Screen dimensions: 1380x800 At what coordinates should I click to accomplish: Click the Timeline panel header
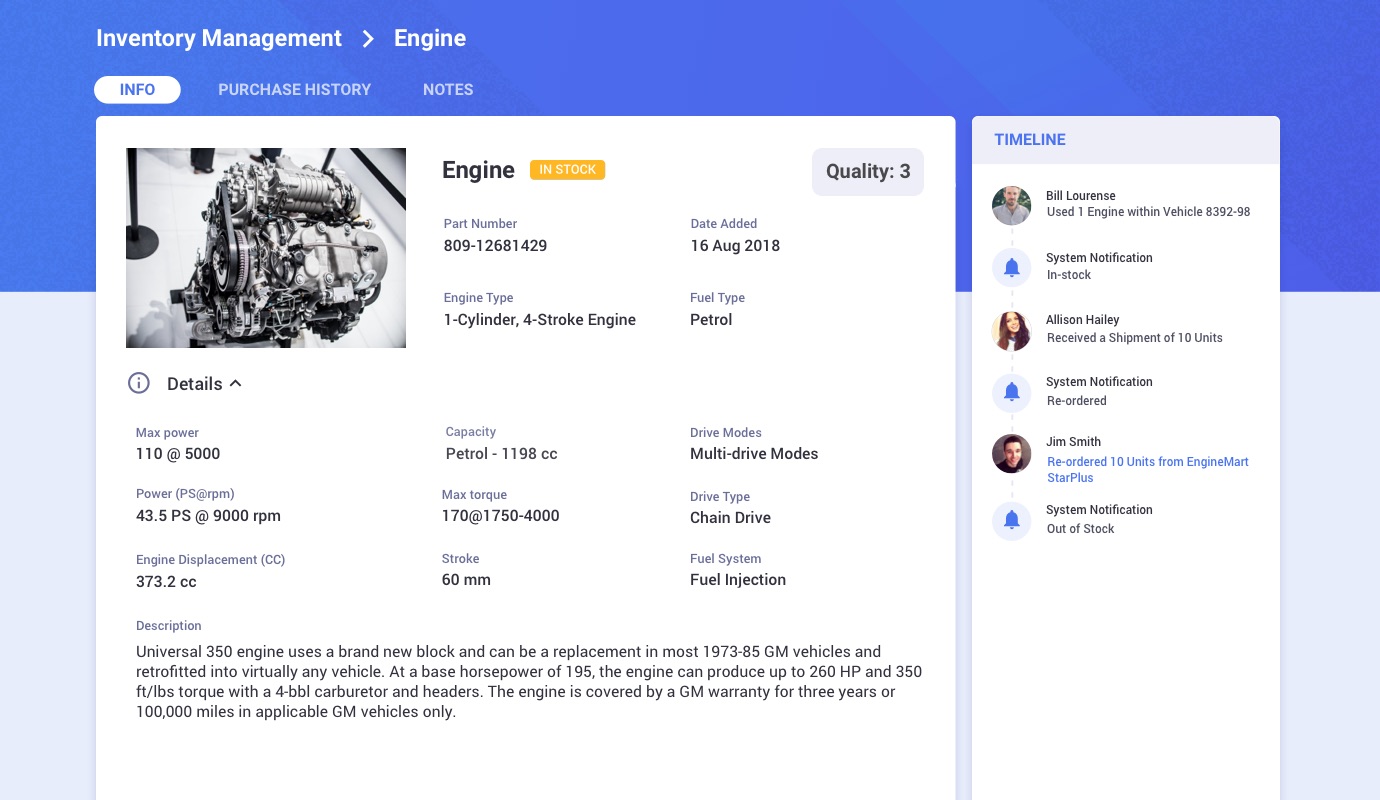coord(1126,140)
